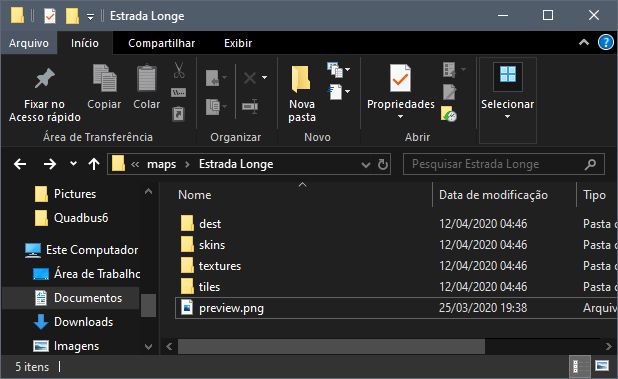Screen dimensions: 618x379
Task: Click the Copiar para icon in Organizar
Action: point(213,106)
